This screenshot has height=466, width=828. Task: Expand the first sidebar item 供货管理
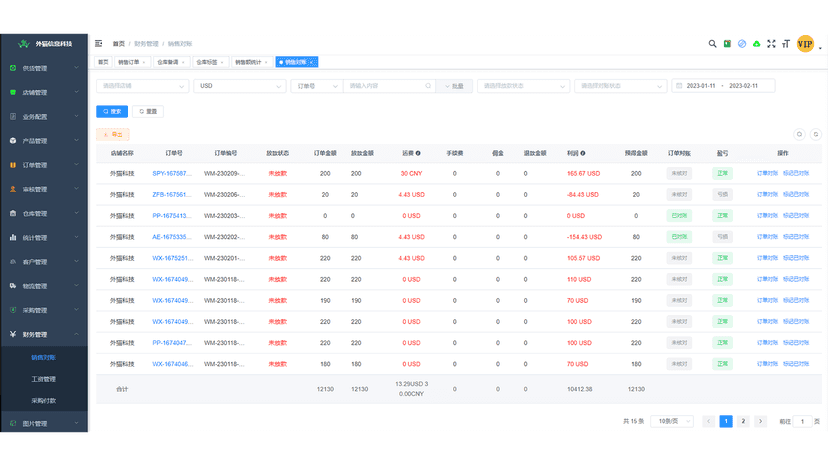pos(44,68)
